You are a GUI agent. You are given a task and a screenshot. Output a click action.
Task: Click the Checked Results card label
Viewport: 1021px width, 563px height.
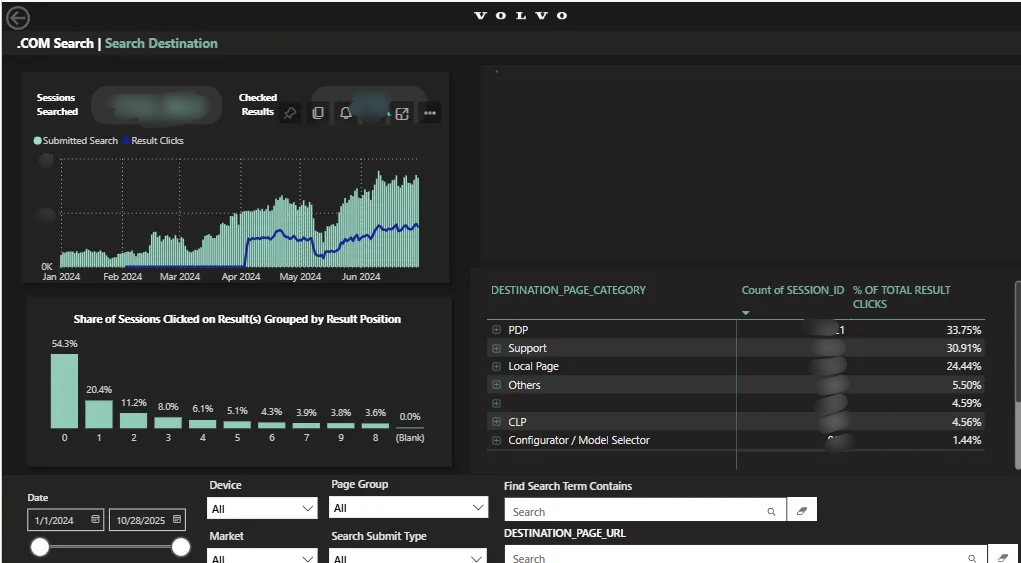(258, 105)
